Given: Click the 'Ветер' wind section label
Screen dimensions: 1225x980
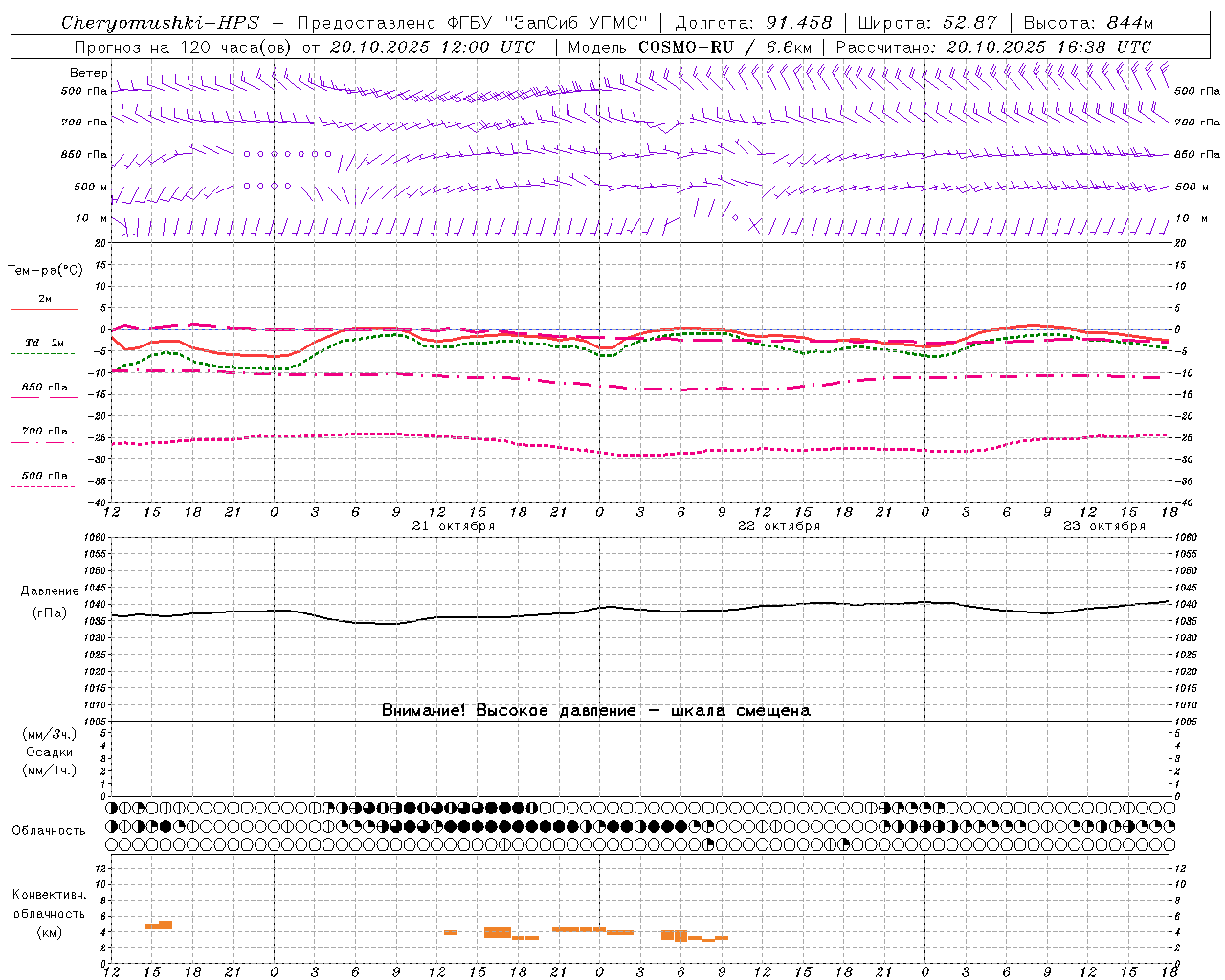Looking at the screenshot, I should point(88,73).
